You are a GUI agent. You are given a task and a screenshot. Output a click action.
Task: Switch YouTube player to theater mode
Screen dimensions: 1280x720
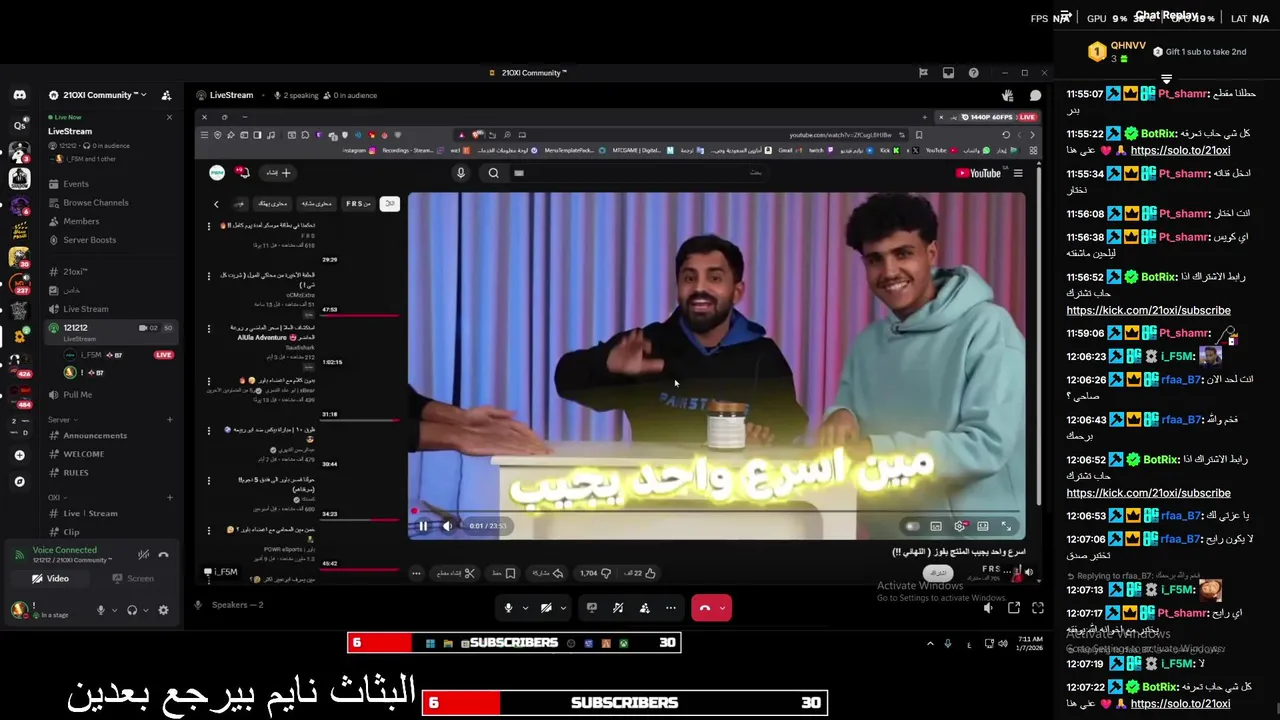click(983, 526)
